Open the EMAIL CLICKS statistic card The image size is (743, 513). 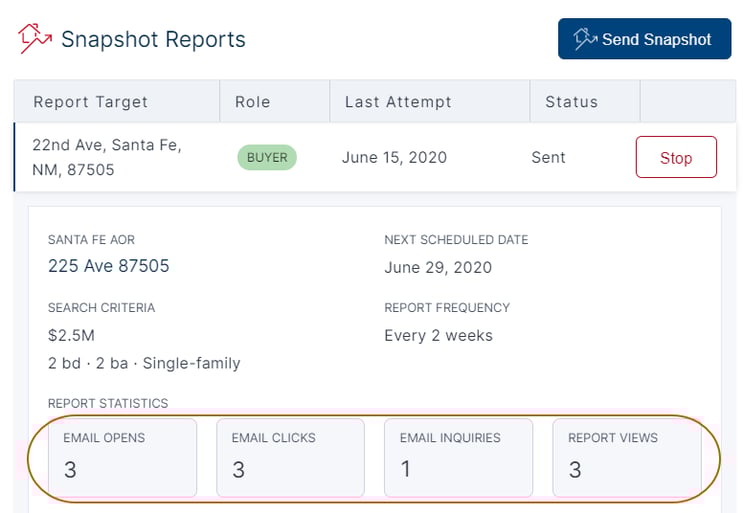290,458
